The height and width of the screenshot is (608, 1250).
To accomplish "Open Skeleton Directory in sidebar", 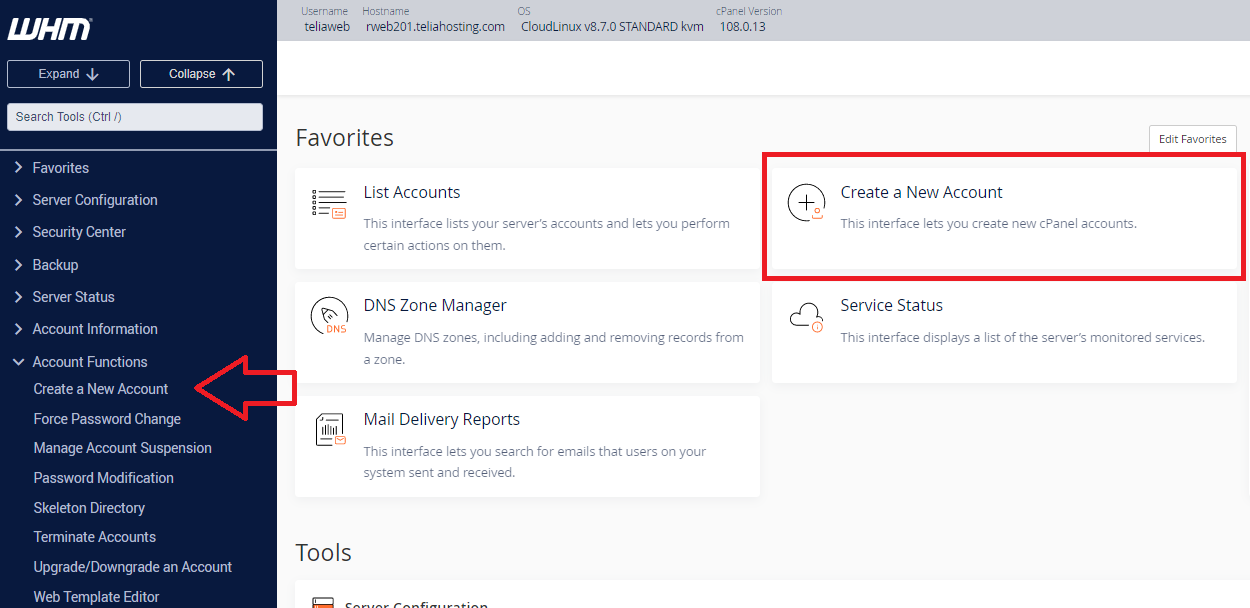I will click(89, 508).
